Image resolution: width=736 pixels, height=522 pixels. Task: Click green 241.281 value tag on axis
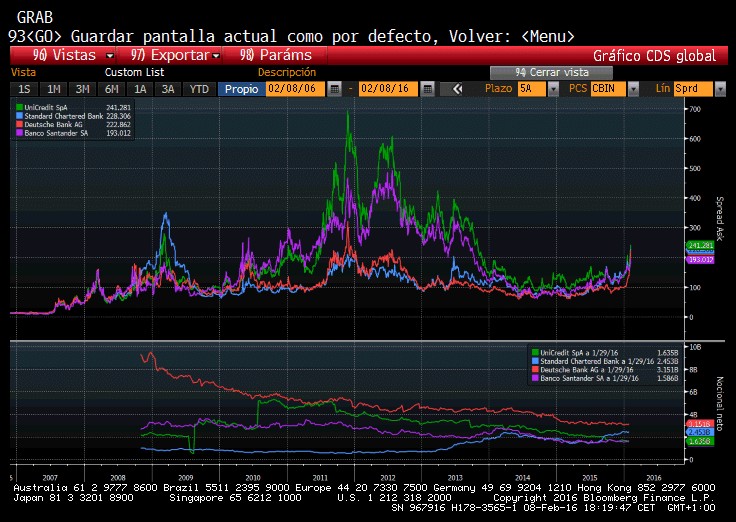tap(699, 245)
